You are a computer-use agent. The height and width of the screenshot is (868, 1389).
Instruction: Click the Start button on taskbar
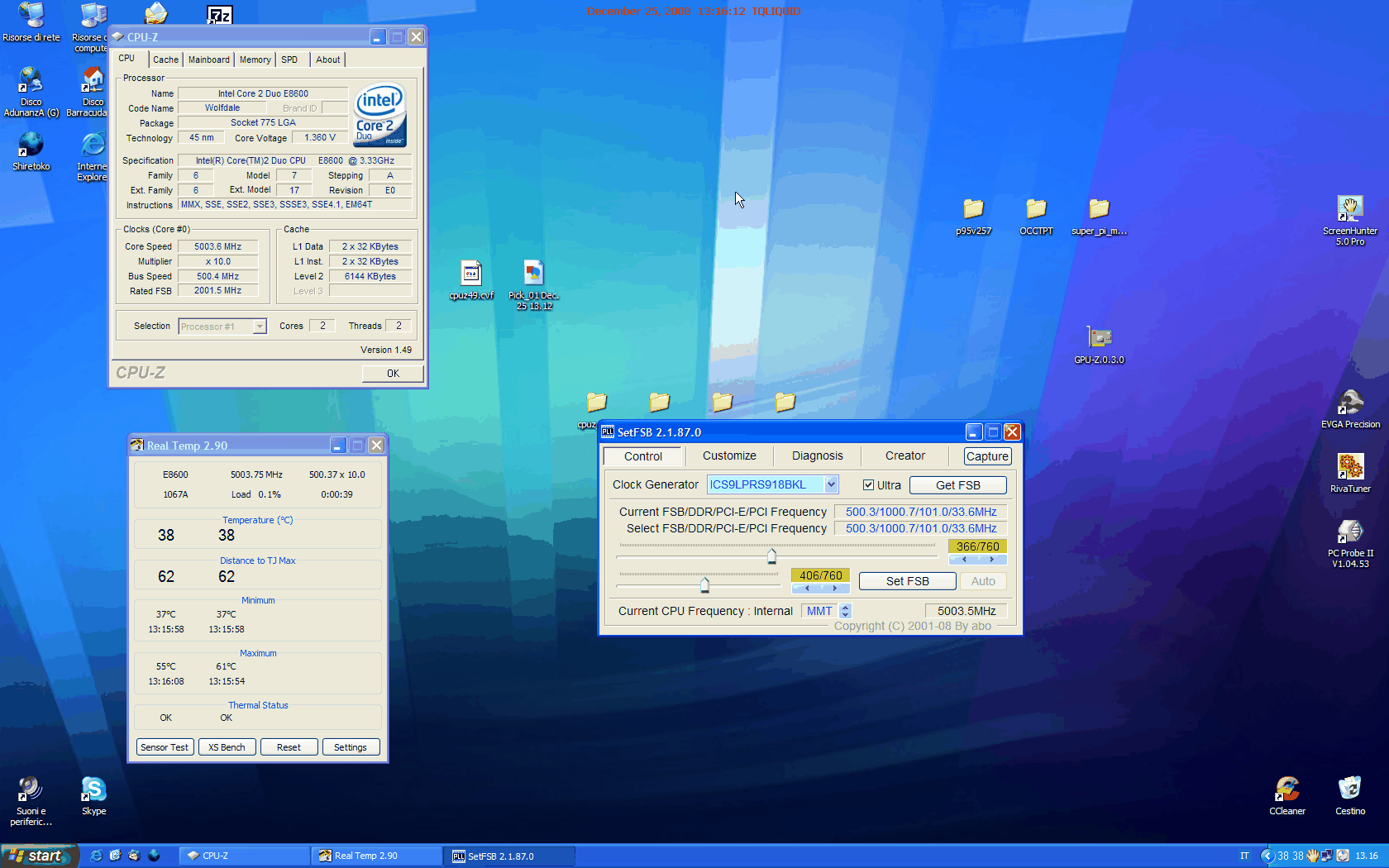click(39, 856)
